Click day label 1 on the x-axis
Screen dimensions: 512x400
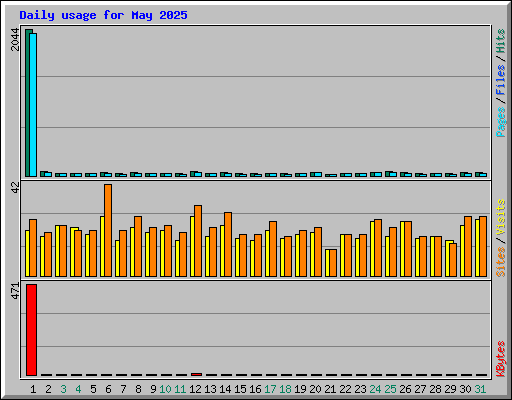coord(33,389)
